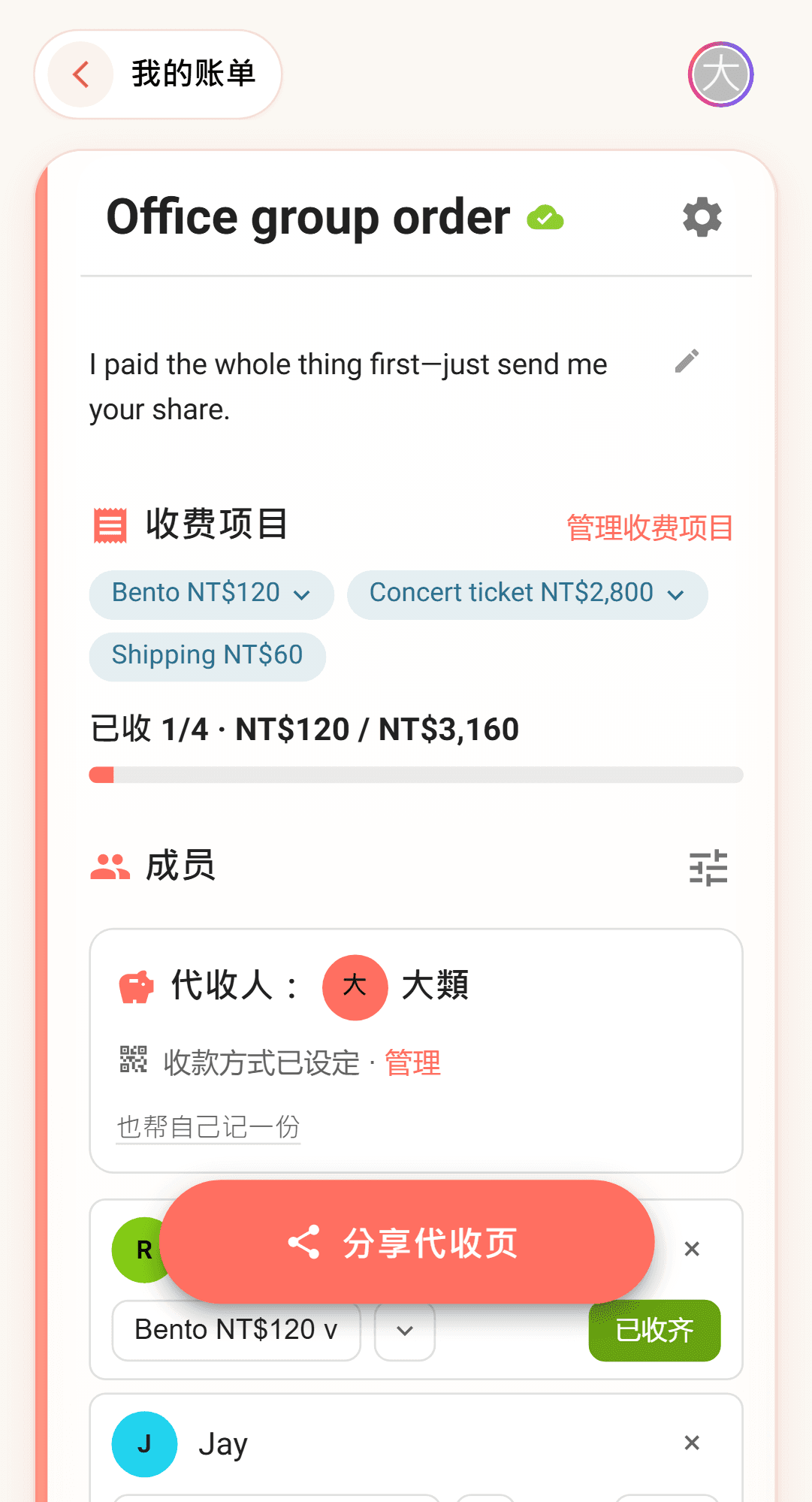Edit the note with the pencil icon
This screenshot has width=812, height=1502.
pos(687,361)
